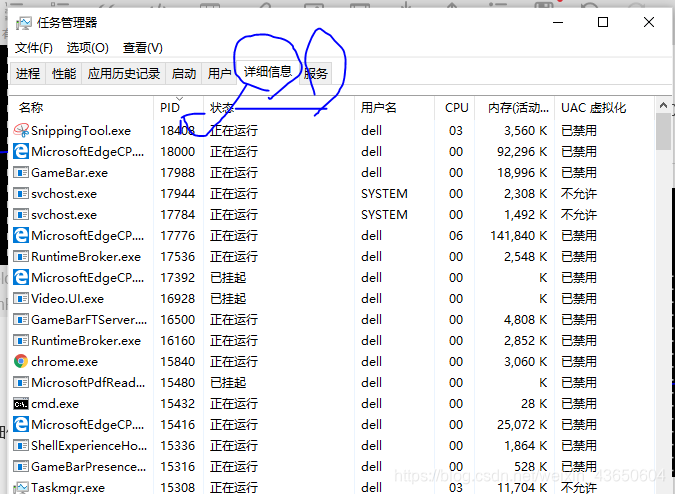The image size is (675, 494).
Task: Select the chrome.exe process name
Action: 64,361
